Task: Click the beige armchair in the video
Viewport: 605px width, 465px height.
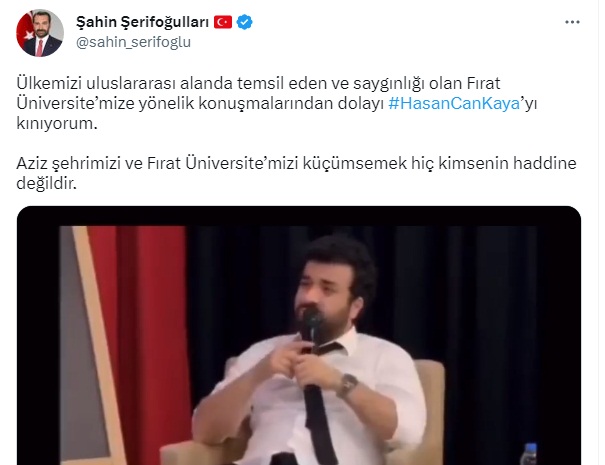Action: tap(422, 405)
